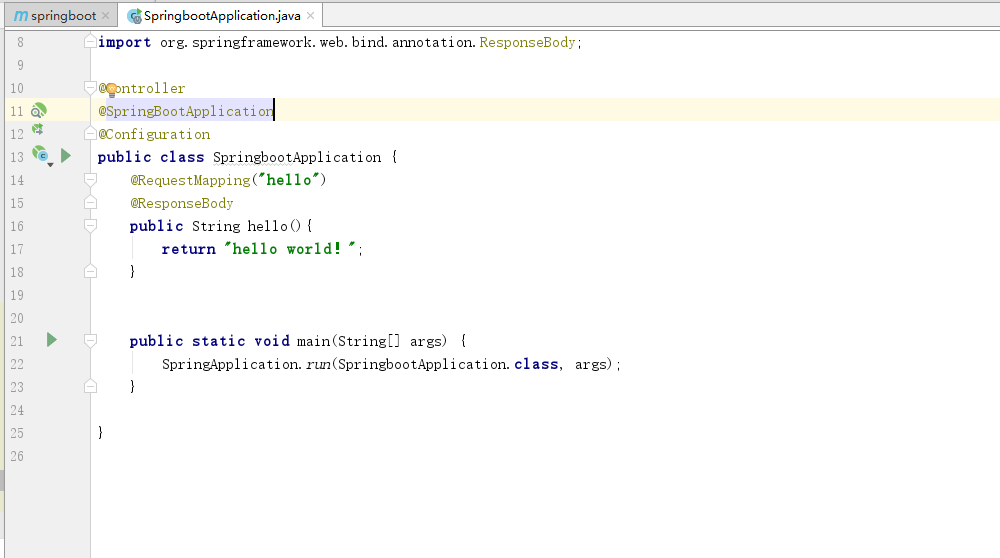The height and width of the screenshot is (558, 1000).
Task: Close the springboot tab
Action: tap(106, 16)
